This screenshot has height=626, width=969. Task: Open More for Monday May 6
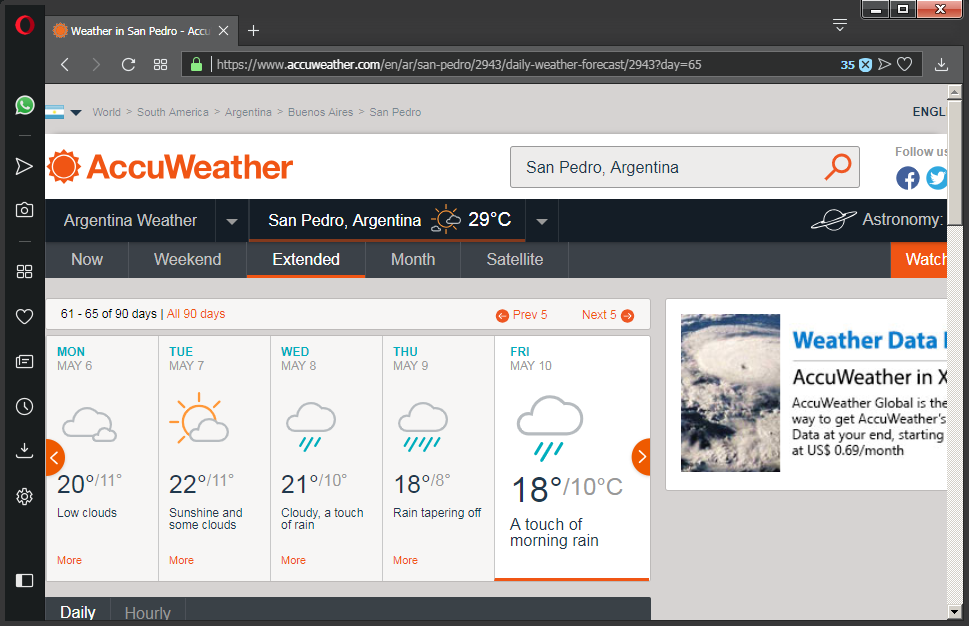point(69,560)
